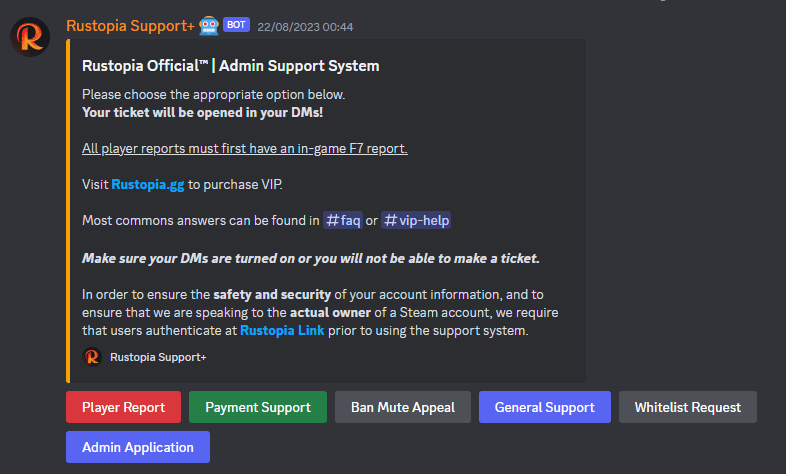Click the robot emoji beside the bot name
Image resolution: width=786 pixels, height=474 pixels.
208,25
